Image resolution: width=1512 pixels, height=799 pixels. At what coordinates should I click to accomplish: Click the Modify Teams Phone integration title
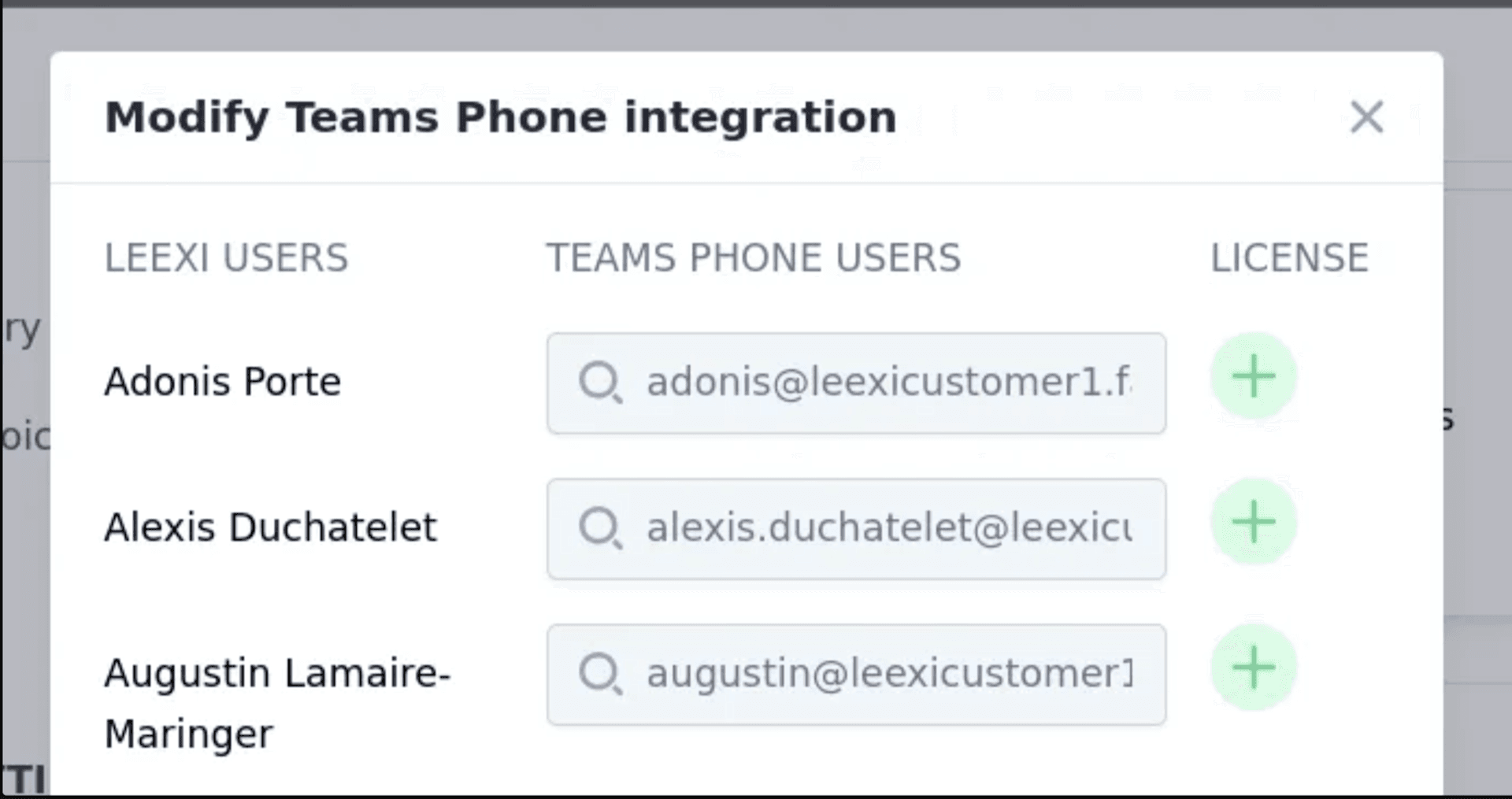tap(501, 117)
